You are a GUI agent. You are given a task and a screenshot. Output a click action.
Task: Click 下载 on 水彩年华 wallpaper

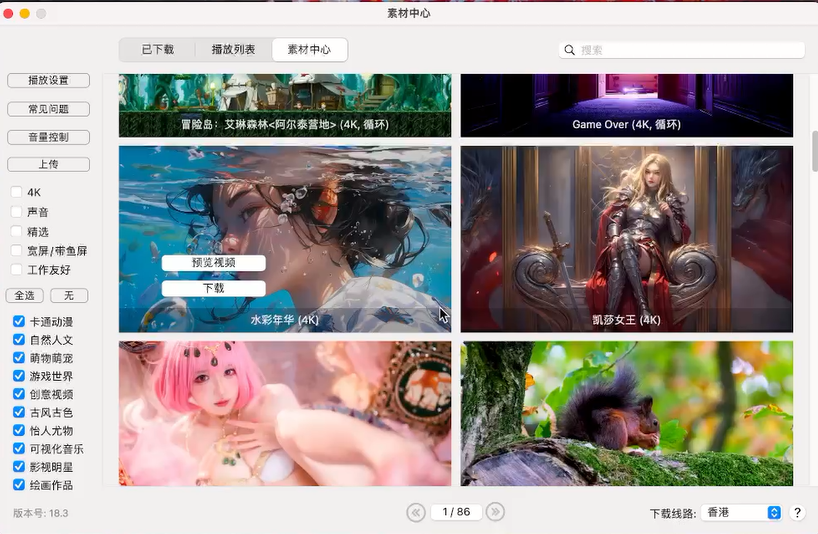coord(213,288)
